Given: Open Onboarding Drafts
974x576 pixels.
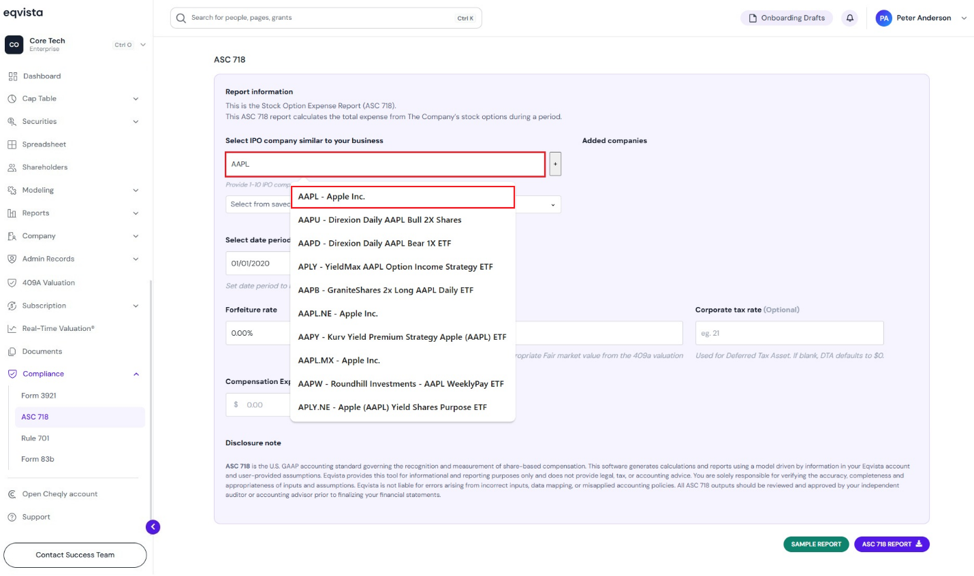Looking at the screenshot, I should (x=786, y=18).
